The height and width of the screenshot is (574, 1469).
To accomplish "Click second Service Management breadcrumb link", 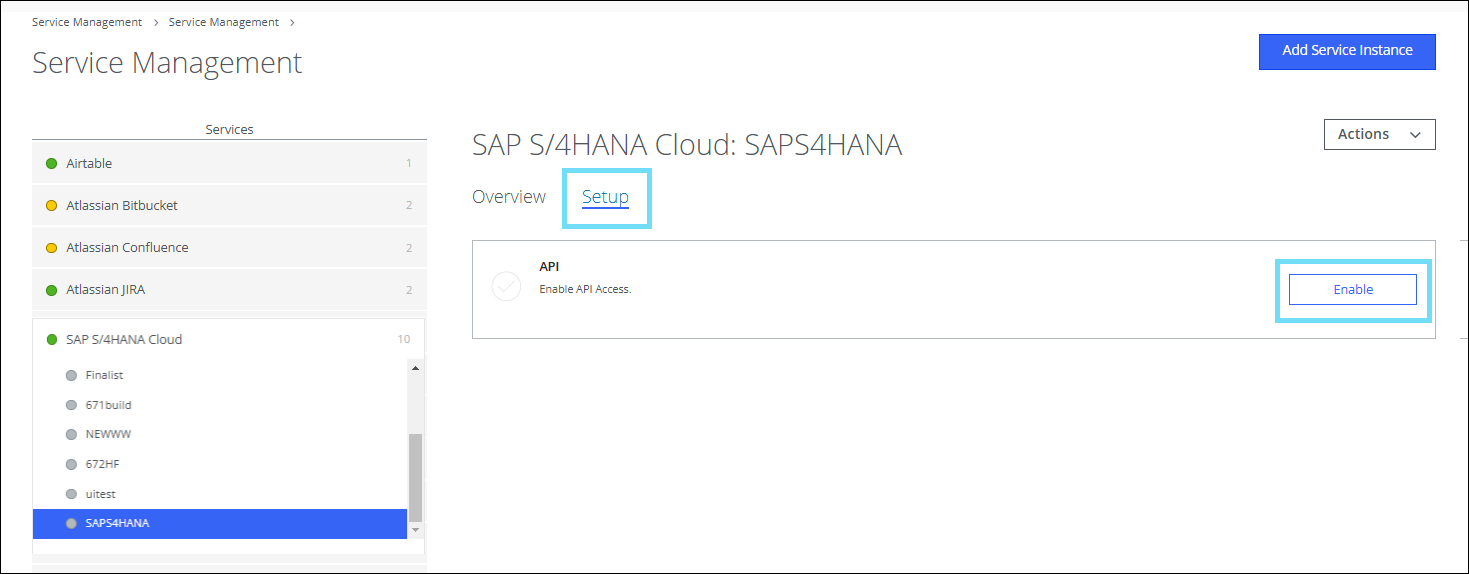I will (224, 22).
